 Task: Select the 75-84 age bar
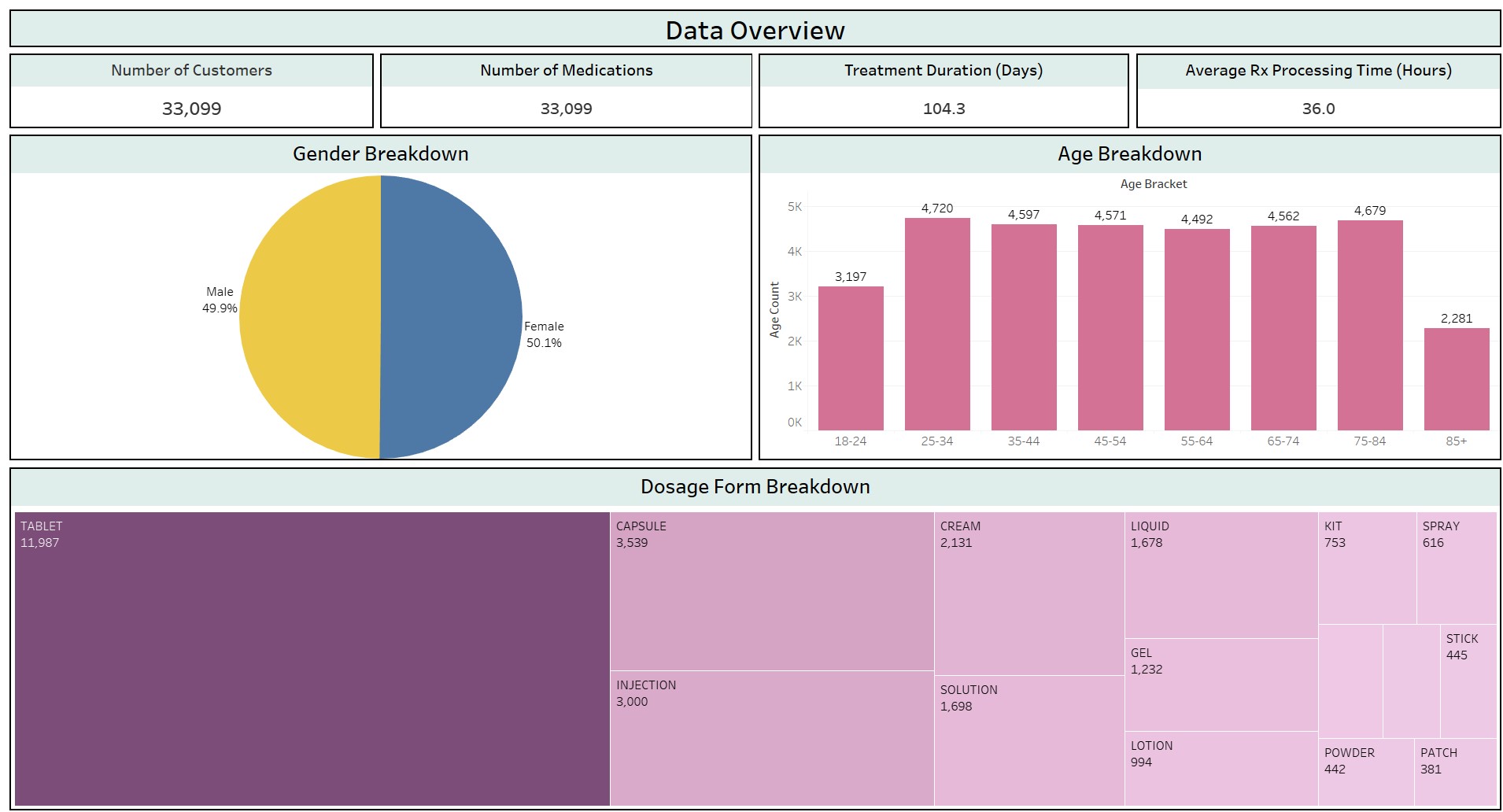pos(1370,325)
